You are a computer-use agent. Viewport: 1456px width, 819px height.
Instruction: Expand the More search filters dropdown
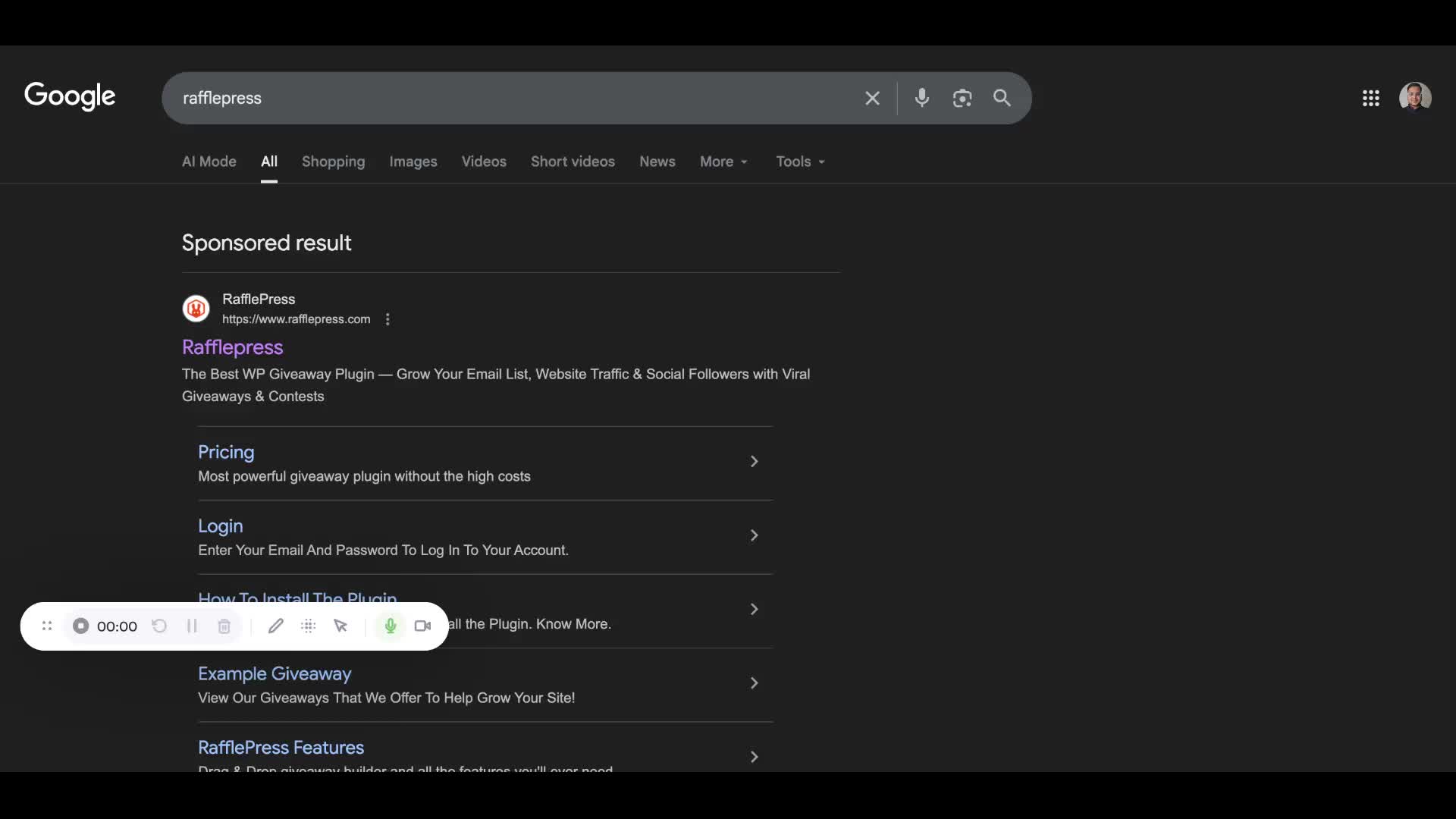tap(723, 162)
